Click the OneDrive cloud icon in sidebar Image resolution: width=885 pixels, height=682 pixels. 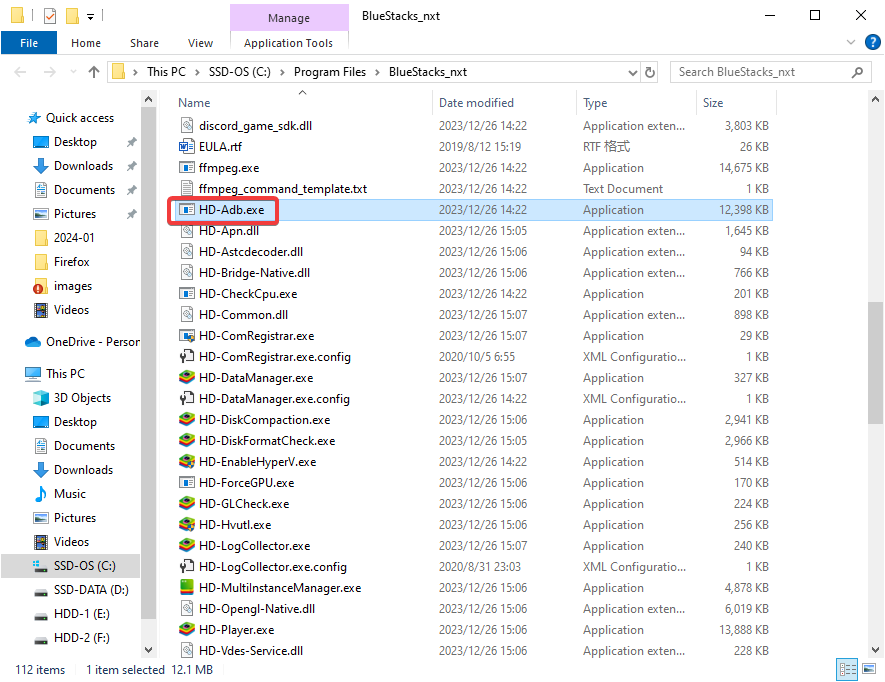(33, 342)
